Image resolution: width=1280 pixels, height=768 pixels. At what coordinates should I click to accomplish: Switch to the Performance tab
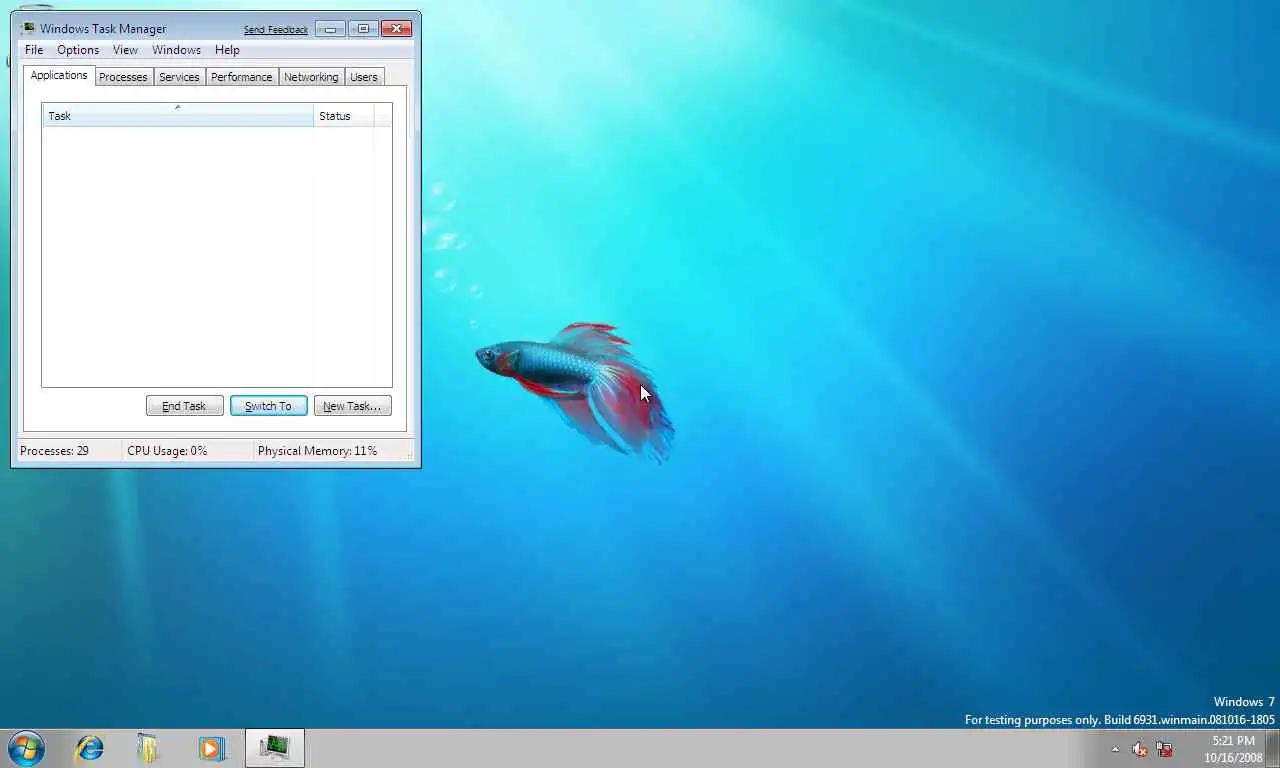coord(241,77)
